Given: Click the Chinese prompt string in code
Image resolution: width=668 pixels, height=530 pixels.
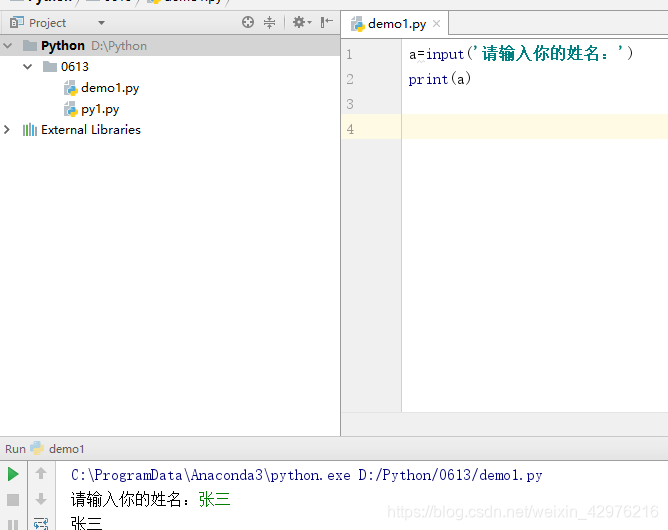Looking at the screenshot, I should click(x=548, y=54).
